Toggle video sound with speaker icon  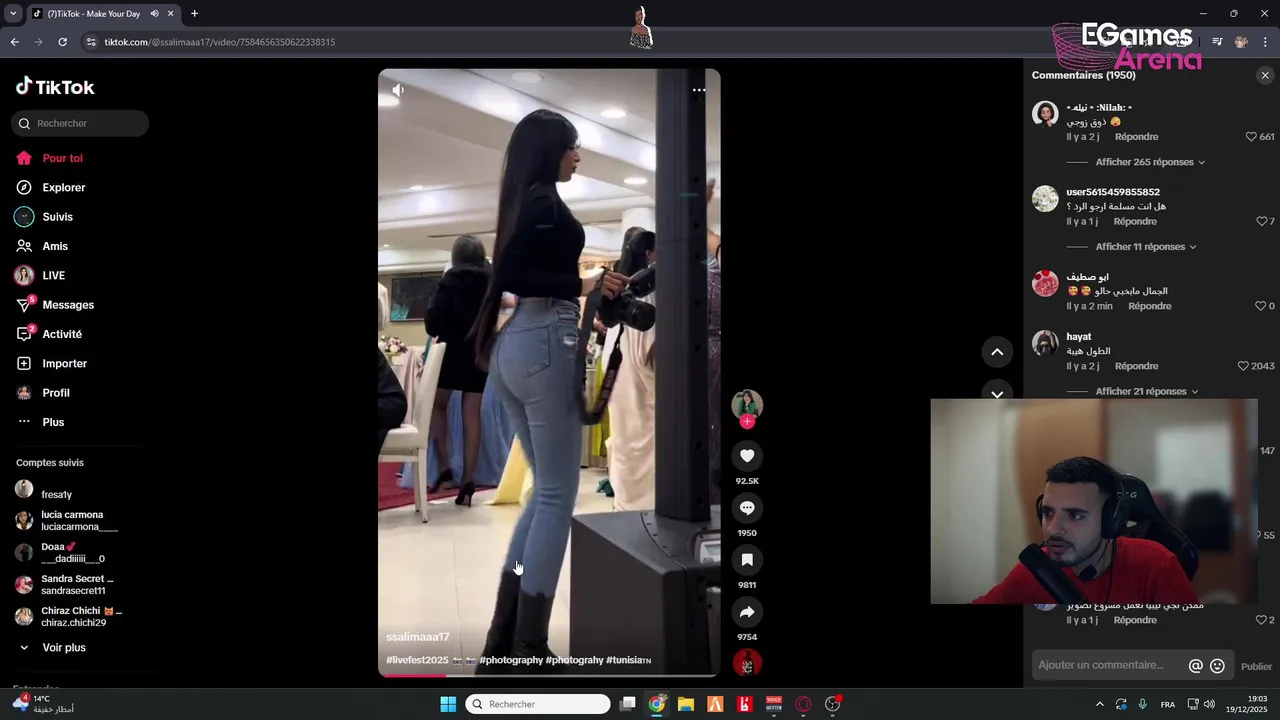[x=398, y=90]
